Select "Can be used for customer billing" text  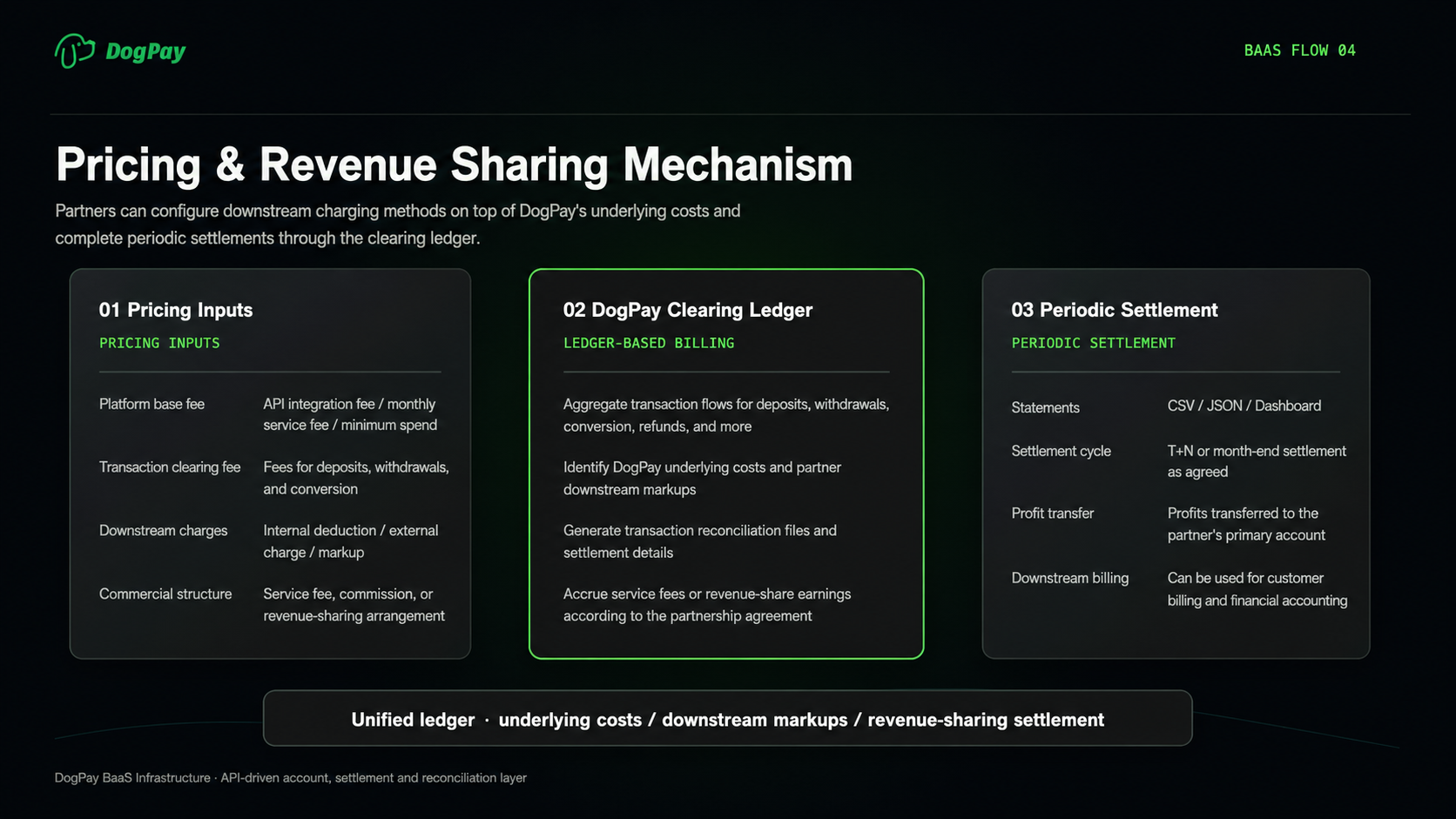[x=1257, y=589]
